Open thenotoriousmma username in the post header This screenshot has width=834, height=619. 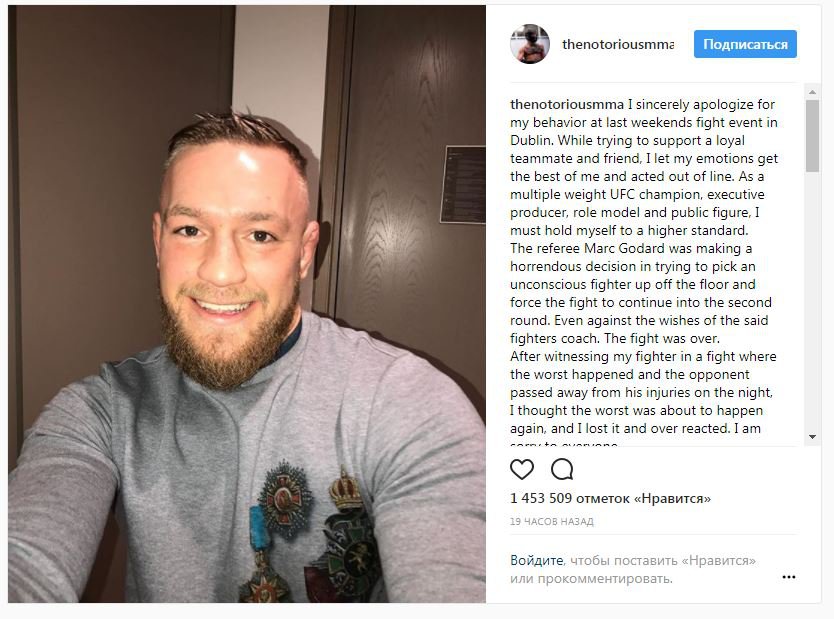618,44
